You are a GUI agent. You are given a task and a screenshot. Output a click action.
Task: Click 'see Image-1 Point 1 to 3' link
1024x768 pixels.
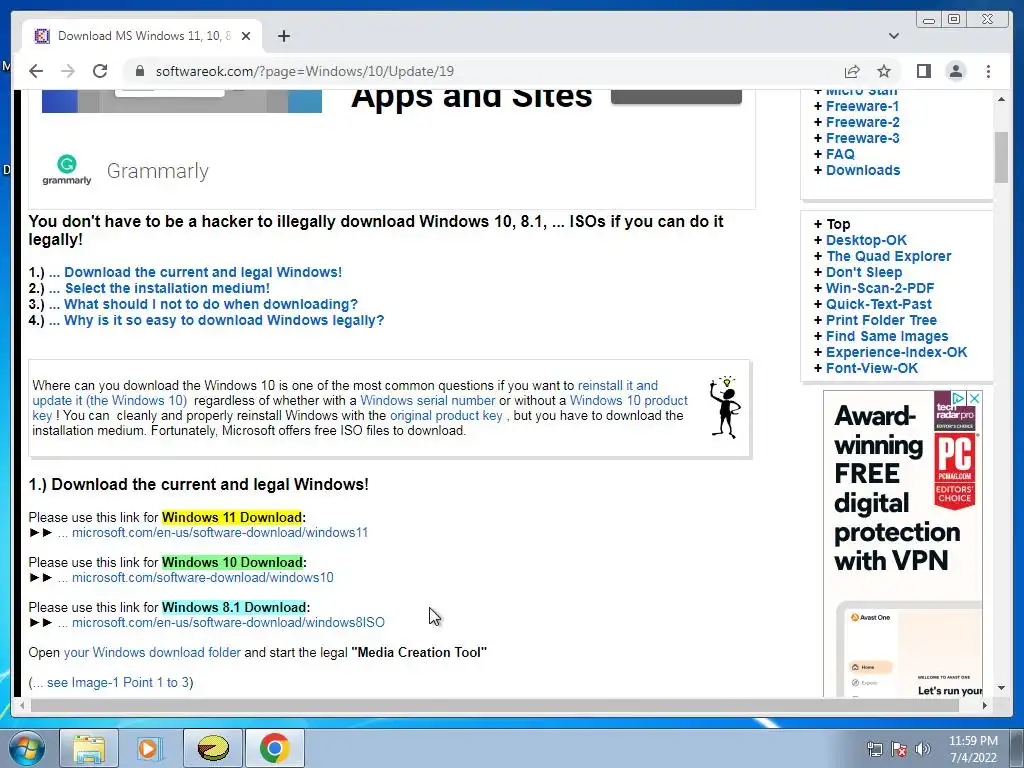tap(118, 682)
